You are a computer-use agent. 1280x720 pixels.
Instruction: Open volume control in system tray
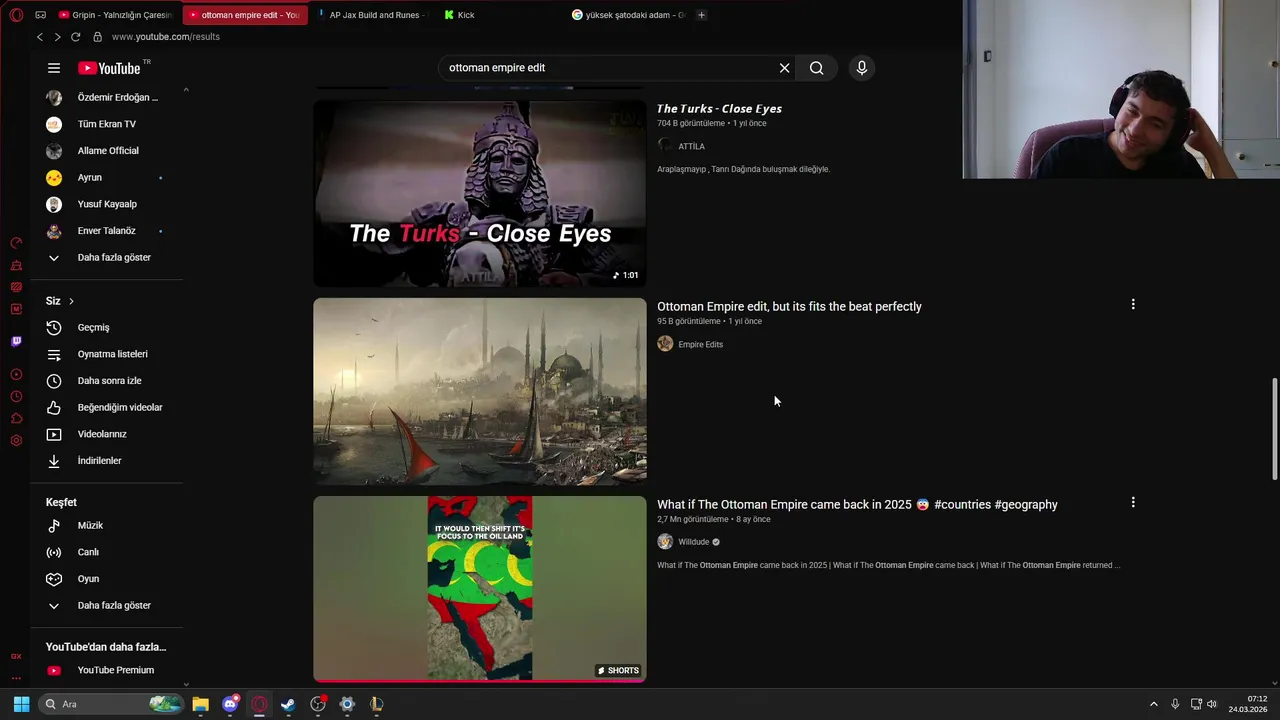1212,704
